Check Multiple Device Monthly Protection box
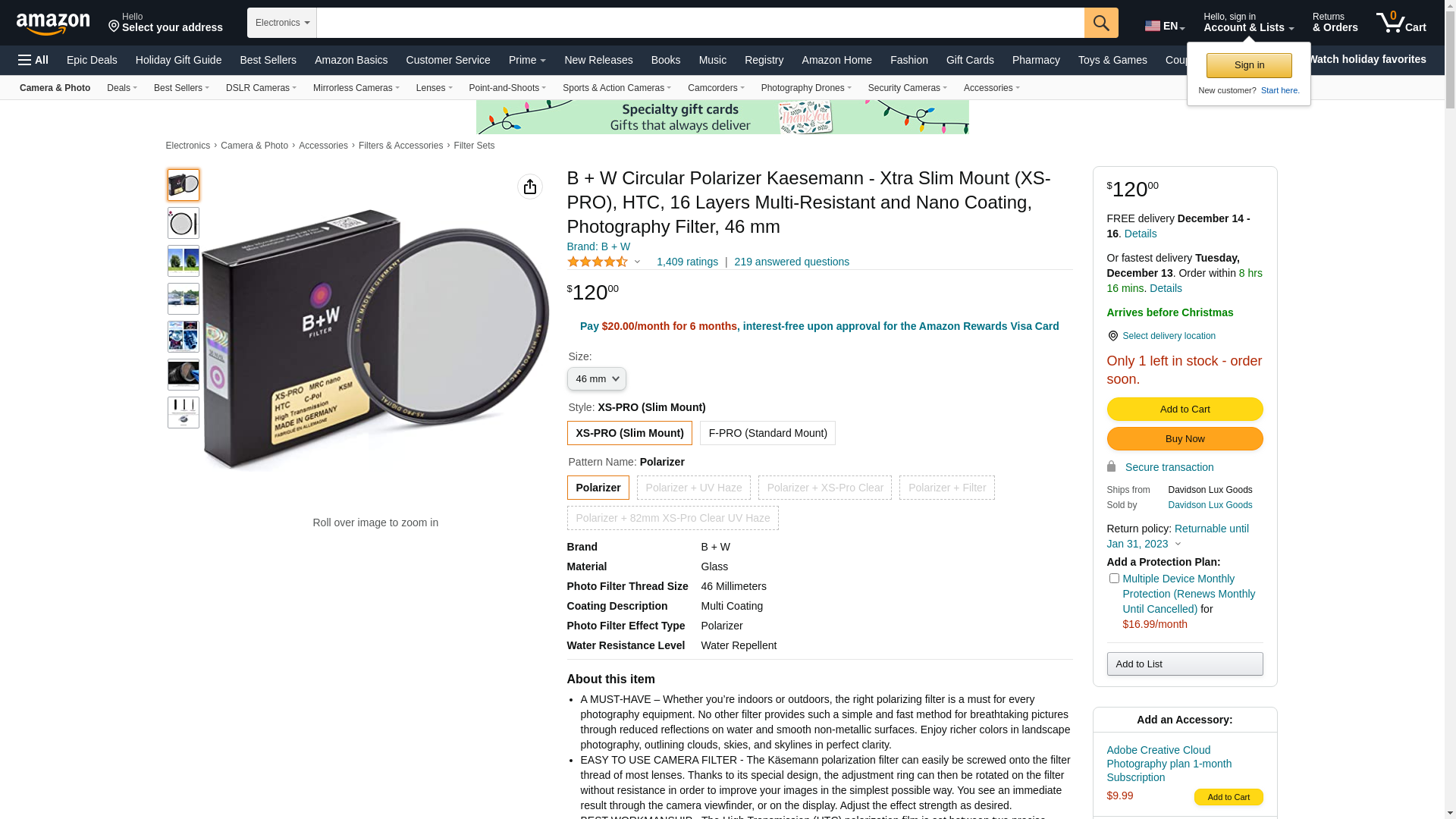The width and height of the screenshot is (1456, 819). coord(1114,579)
